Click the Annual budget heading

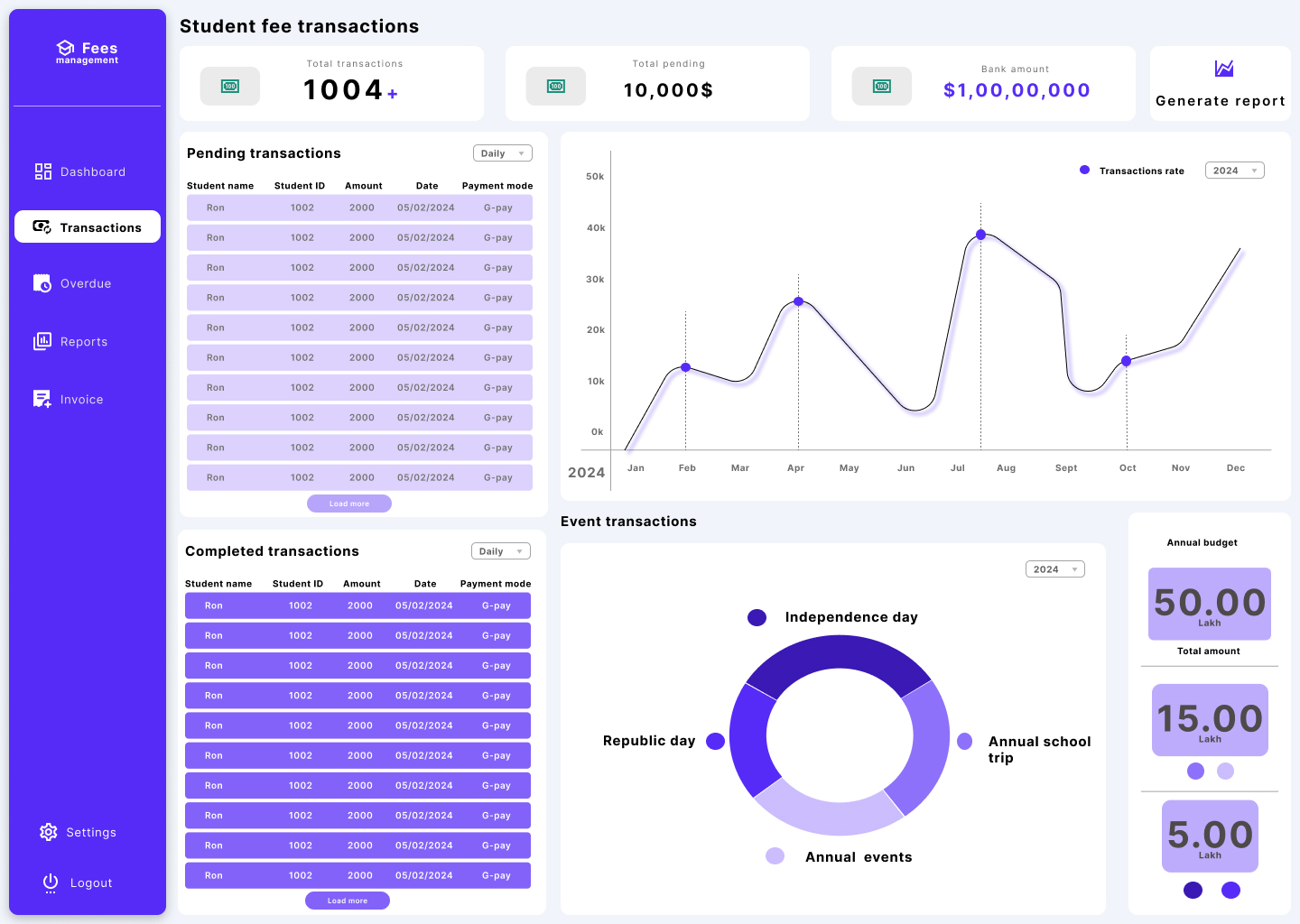[1202, 542]
